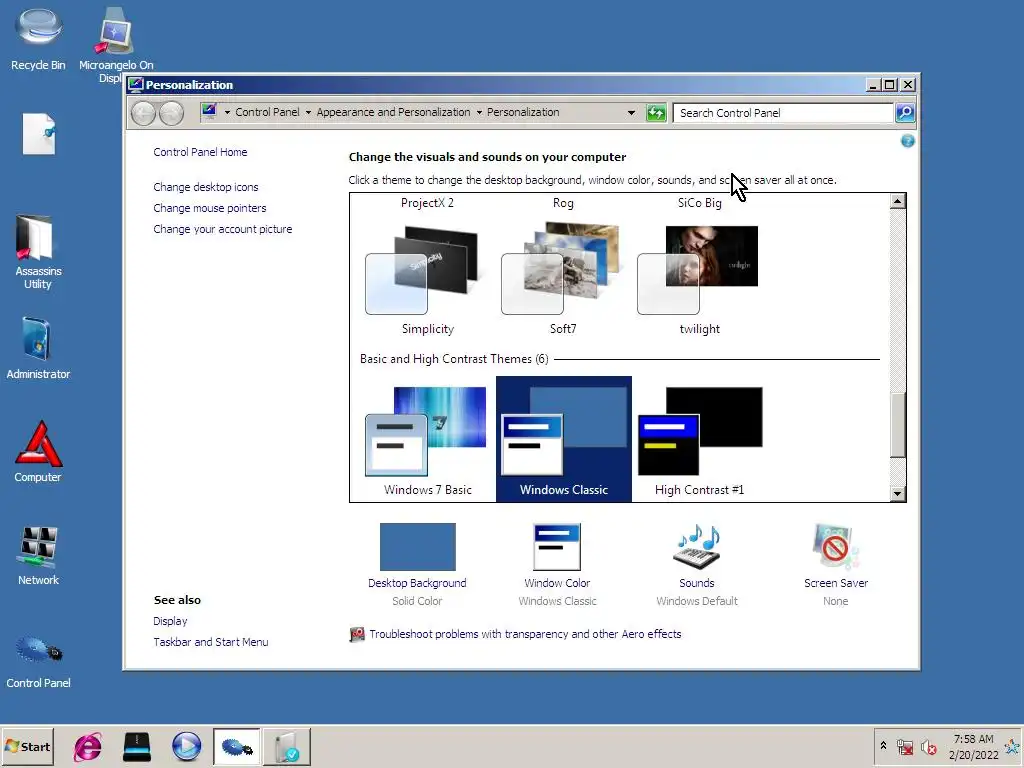Viewport: 1024px width, 768px height.
Task: Click the Control Panel taskbar button
Action: tap(236, 746)
